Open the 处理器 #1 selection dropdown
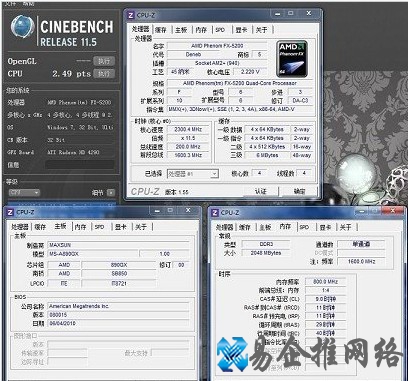This screenshot has height=381, width=408. pos(193,174)
